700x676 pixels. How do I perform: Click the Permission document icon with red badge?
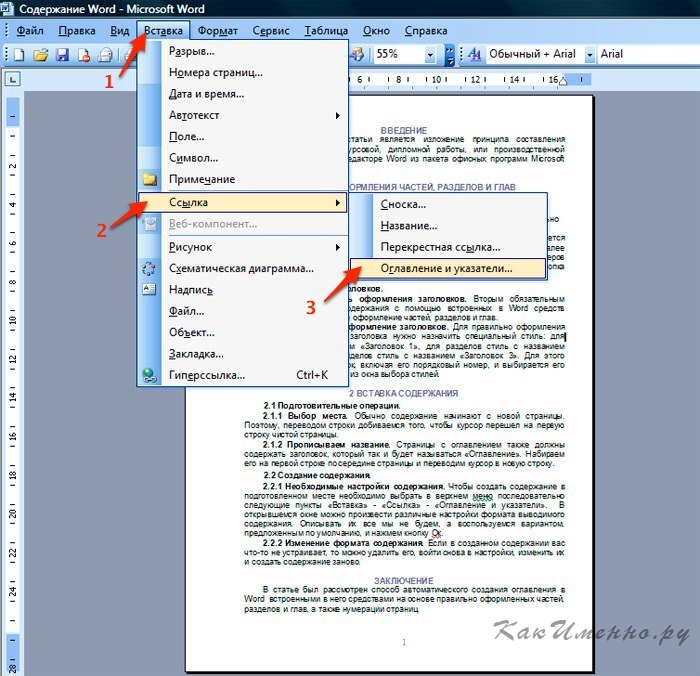[x=83, y=55]
